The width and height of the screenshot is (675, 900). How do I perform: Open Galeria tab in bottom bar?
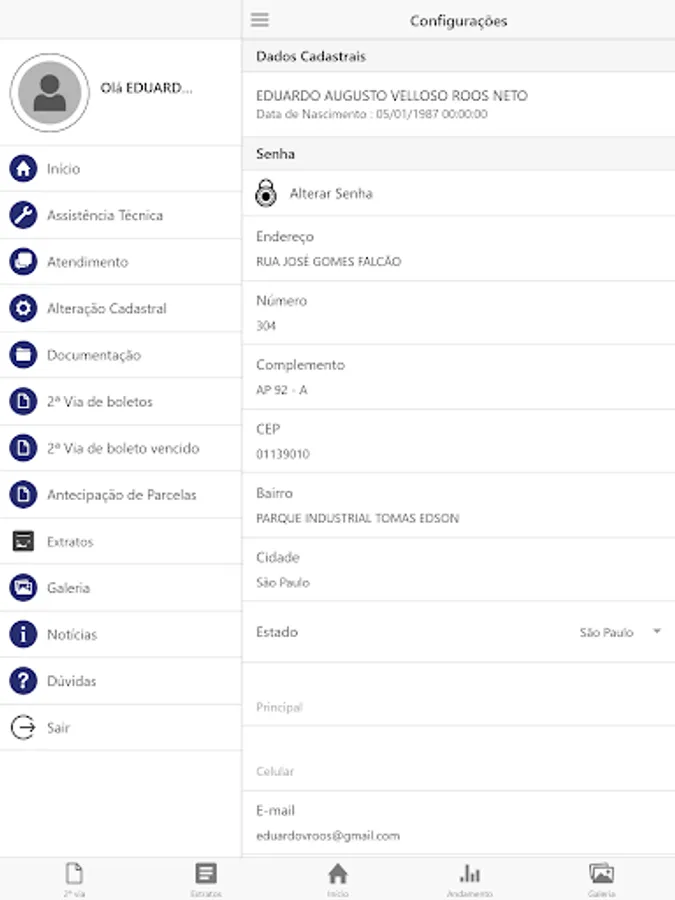tap(602, 879)
